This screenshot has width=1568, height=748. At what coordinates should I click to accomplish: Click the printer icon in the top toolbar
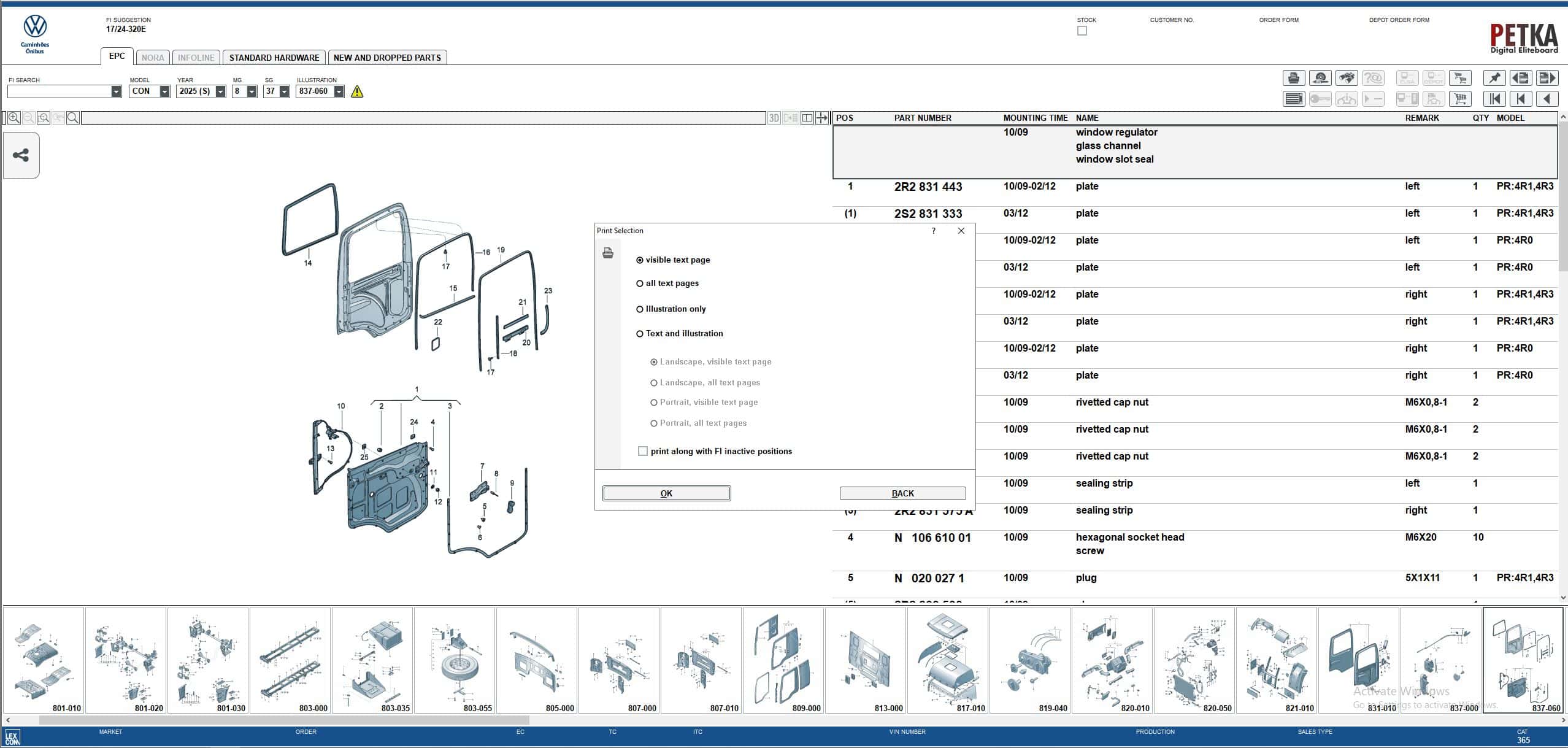tap(1294, 78)
